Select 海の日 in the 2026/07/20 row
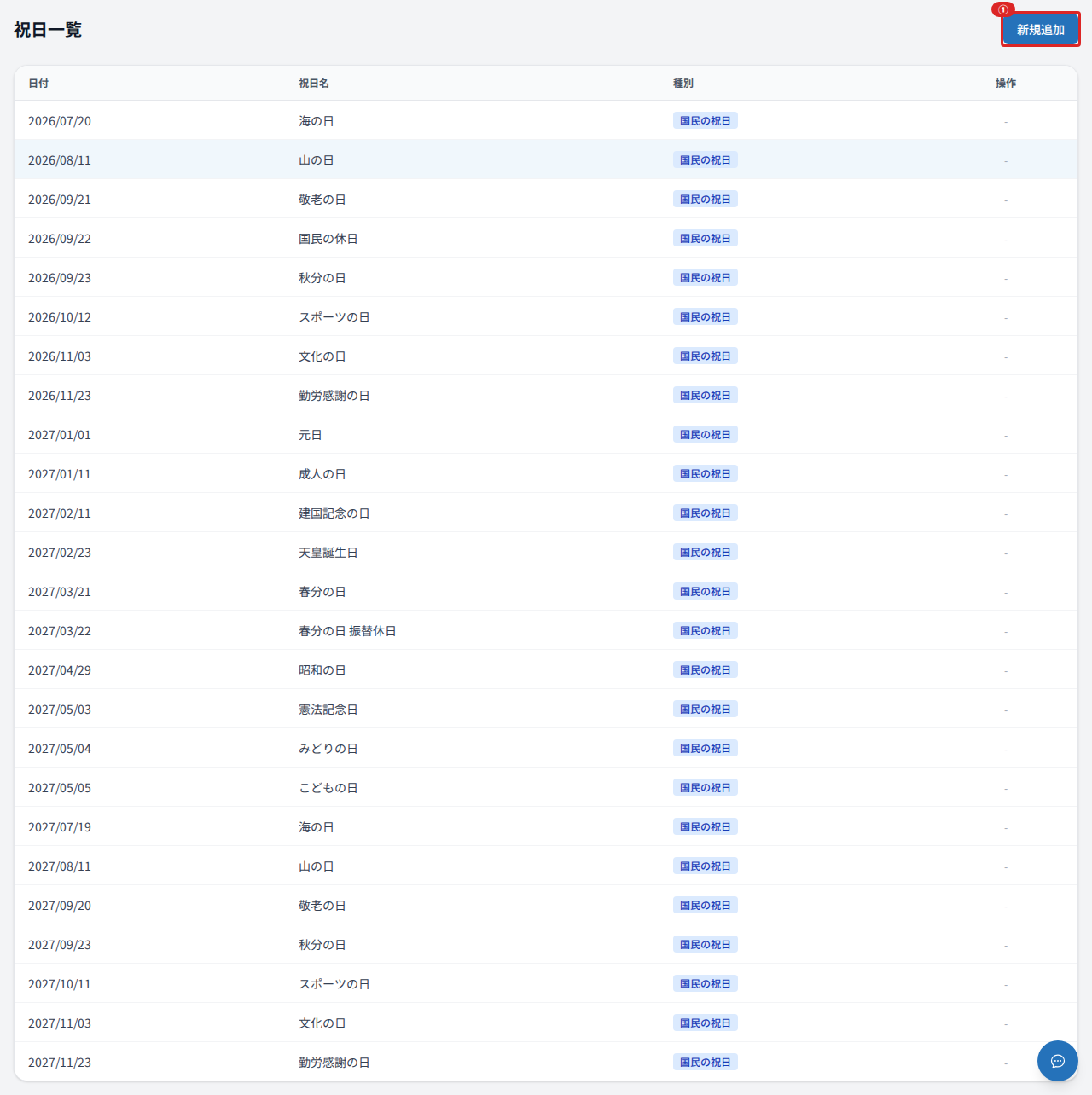Viewport: 1092px width, 1095px height. pyautogui.click(x=317, y=121)
